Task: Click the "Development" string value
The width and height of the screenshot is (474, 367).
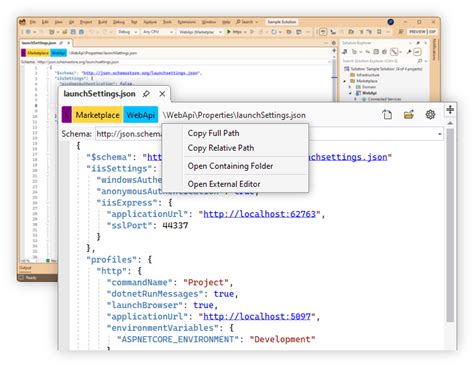Action: [282, 339]
